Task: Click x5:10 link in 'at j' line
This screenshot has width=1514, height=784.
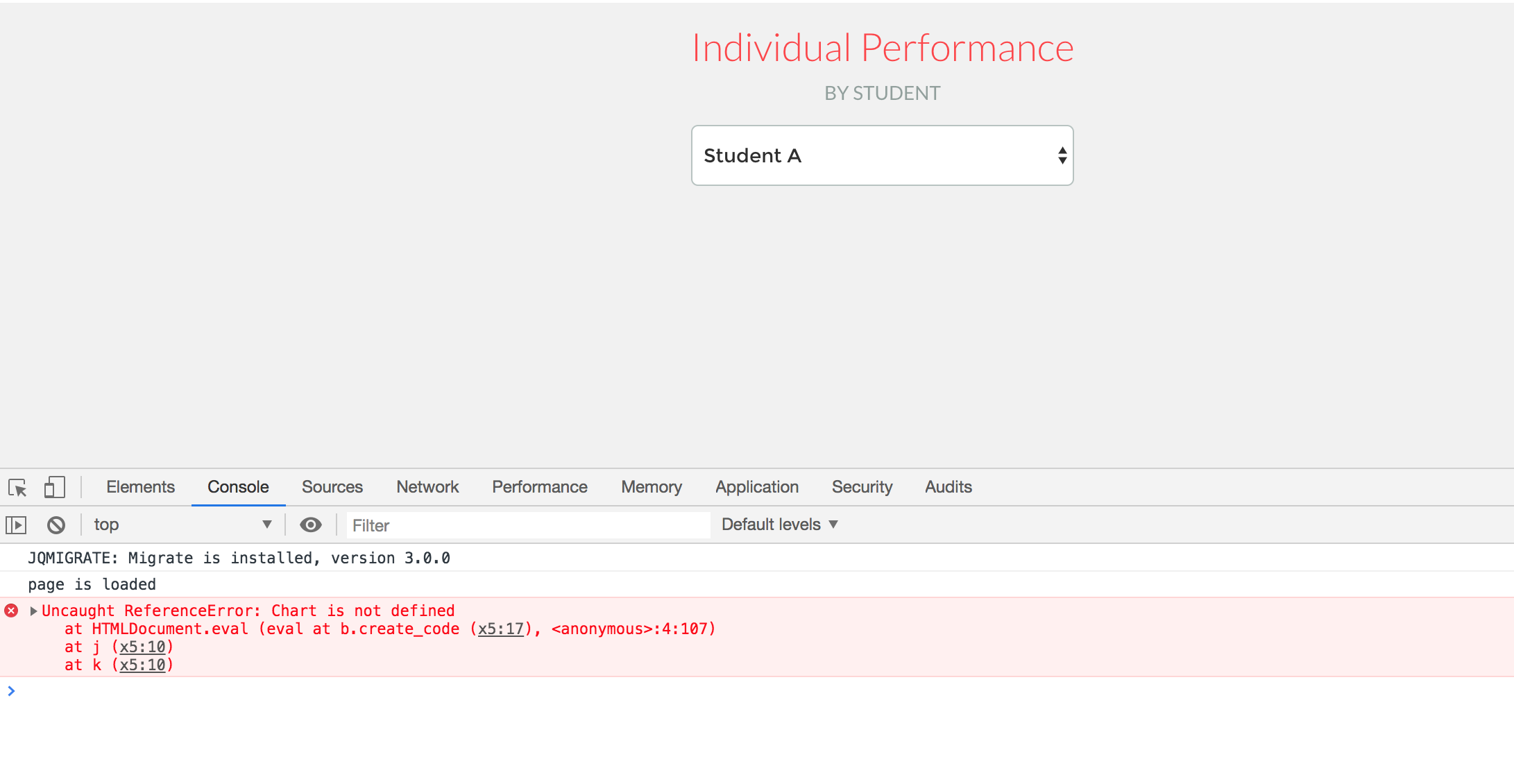Action: tap(142, 647)
